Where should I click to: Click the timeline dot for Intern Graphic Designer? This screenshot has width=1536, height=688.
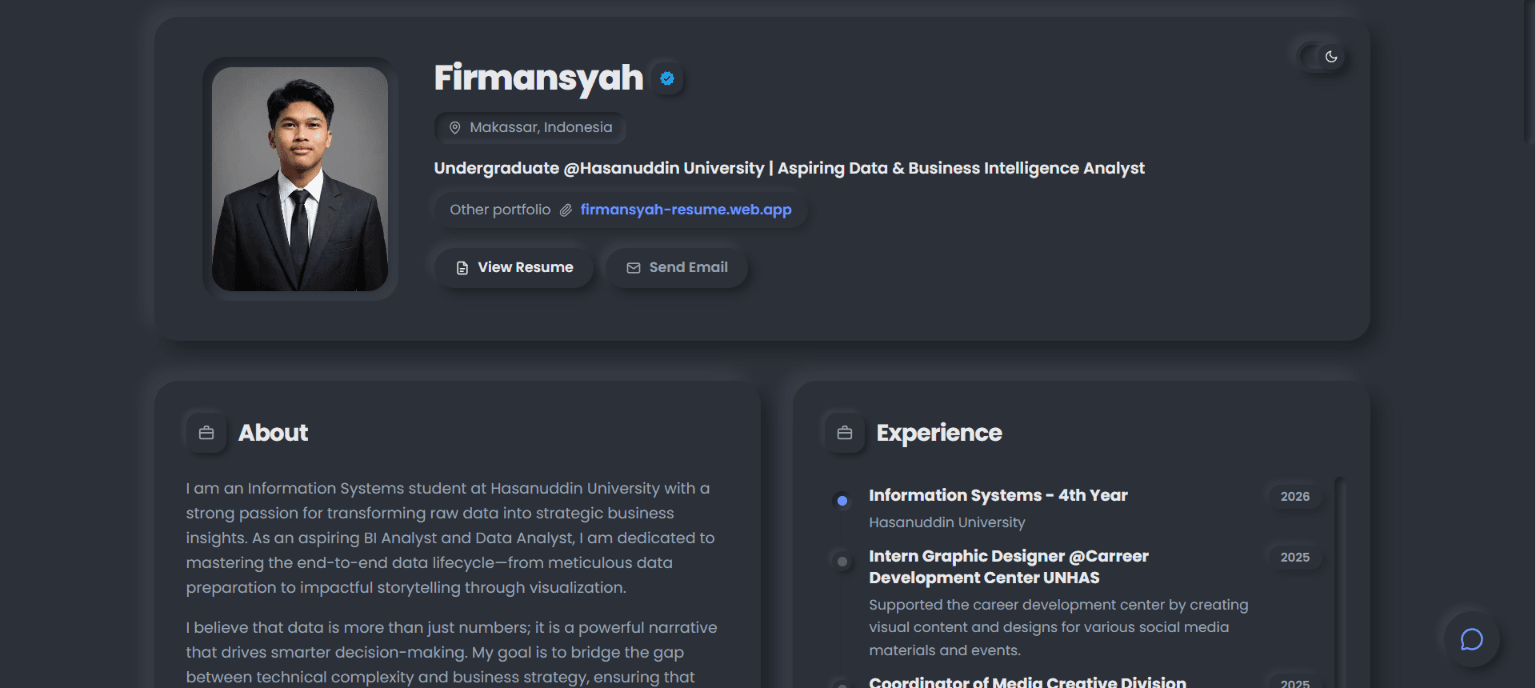tap(842, 562)
